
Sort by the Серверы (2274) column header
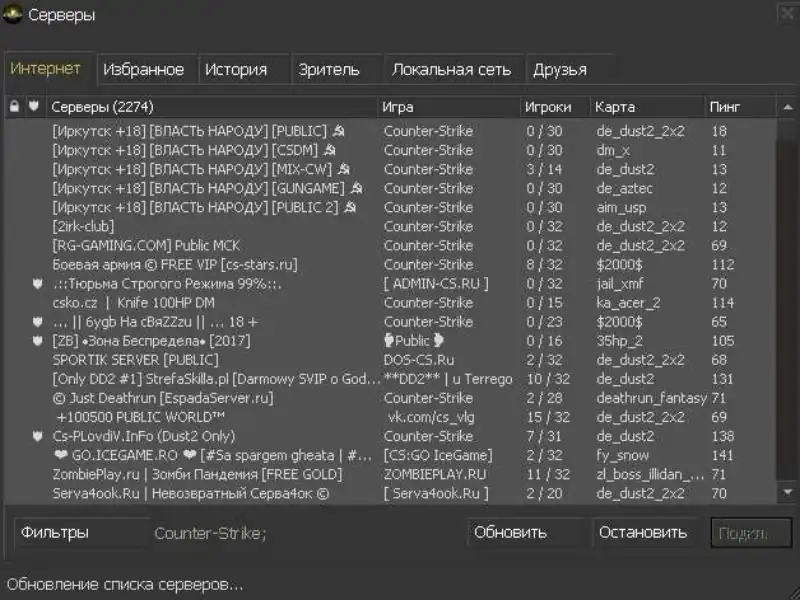click(212, 107)
